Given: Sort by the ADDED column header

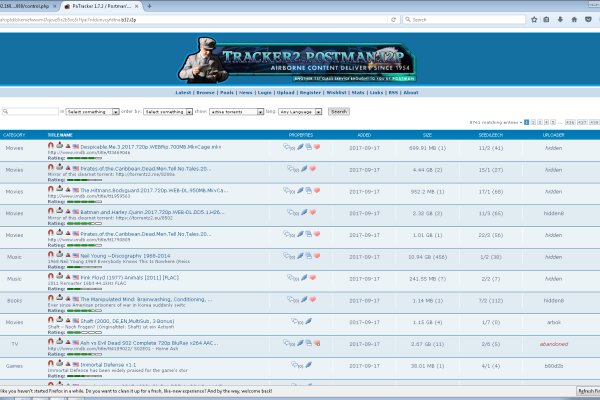Looking at the screenshot, I should [364, 135].
